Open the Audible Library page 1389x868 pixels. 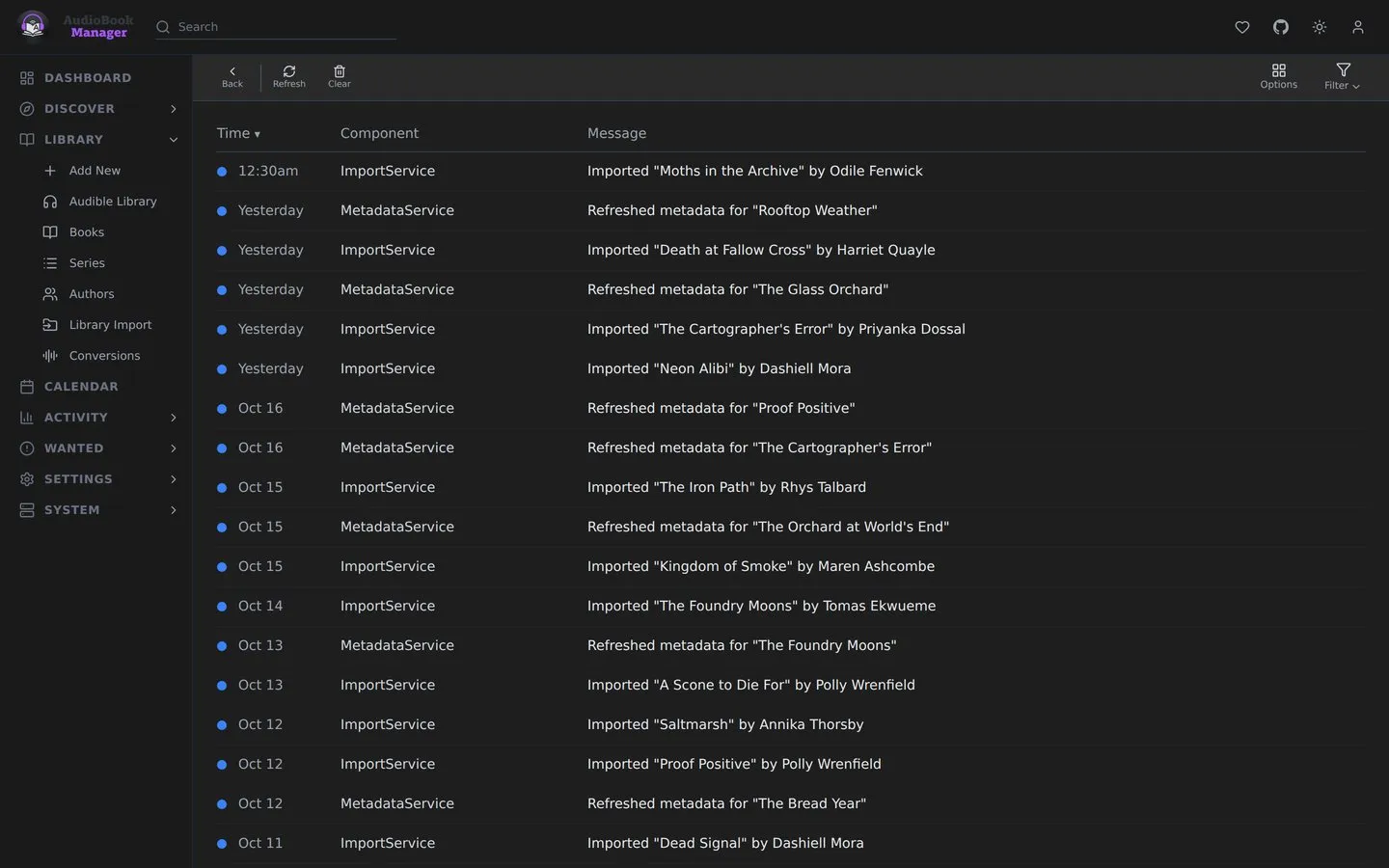pos(112,202)
